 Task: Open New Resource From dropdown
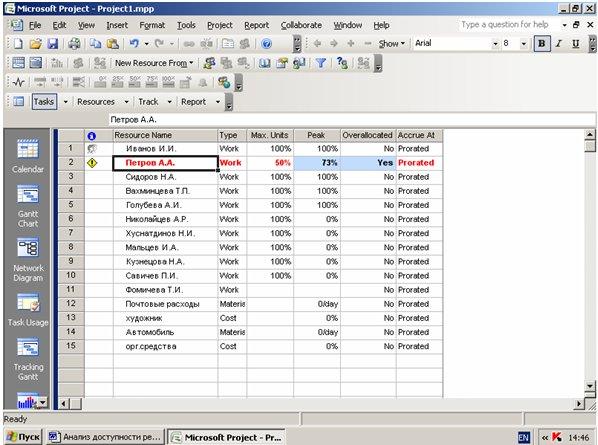point(154,63)
